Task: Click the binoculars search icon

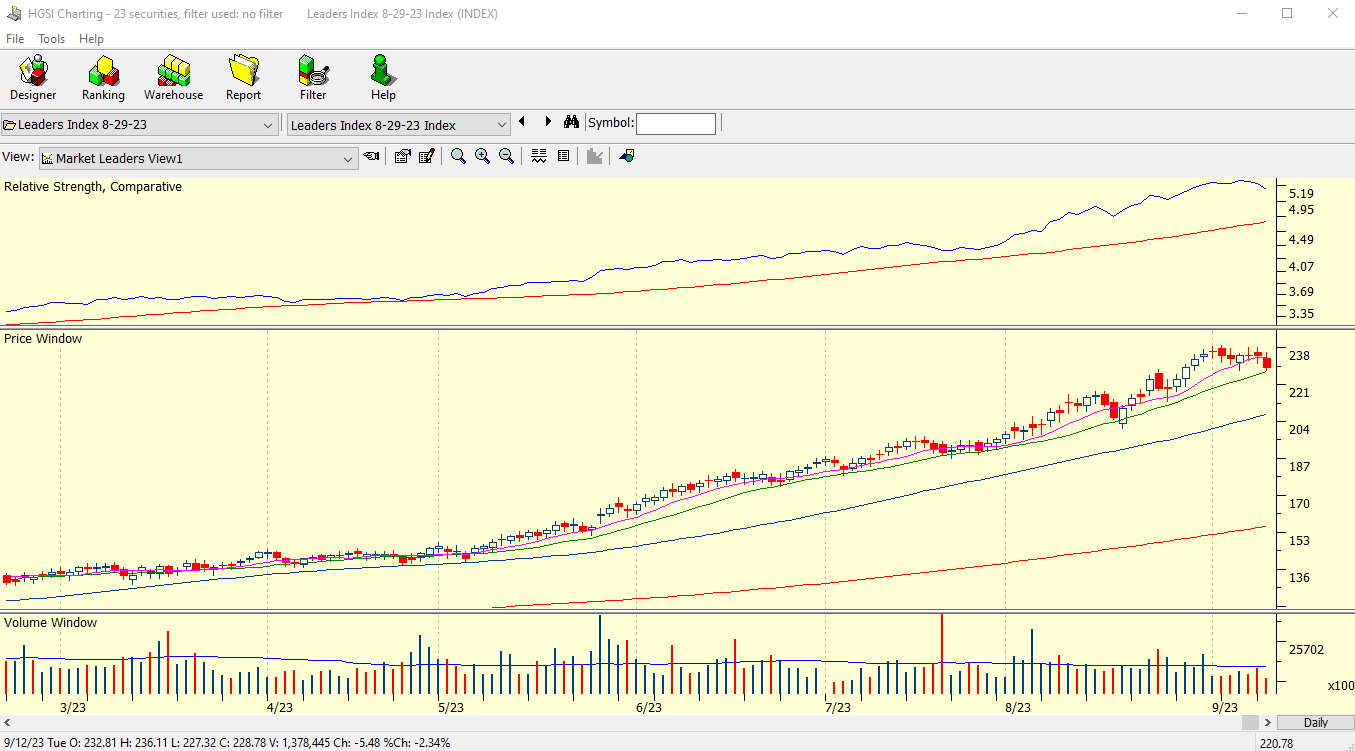Action: click(x=571, y=123)
